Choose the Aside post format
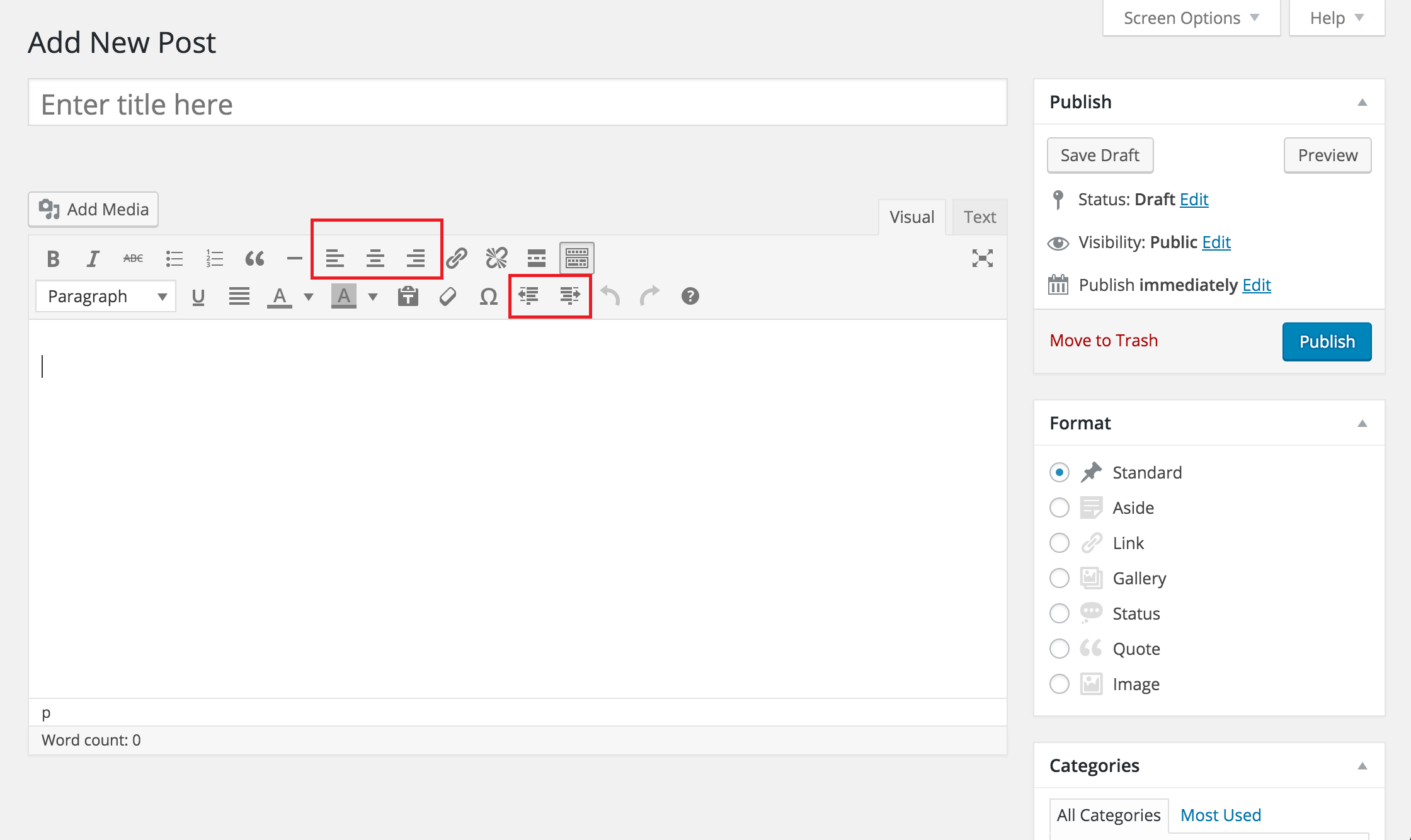 [1059, 507]
